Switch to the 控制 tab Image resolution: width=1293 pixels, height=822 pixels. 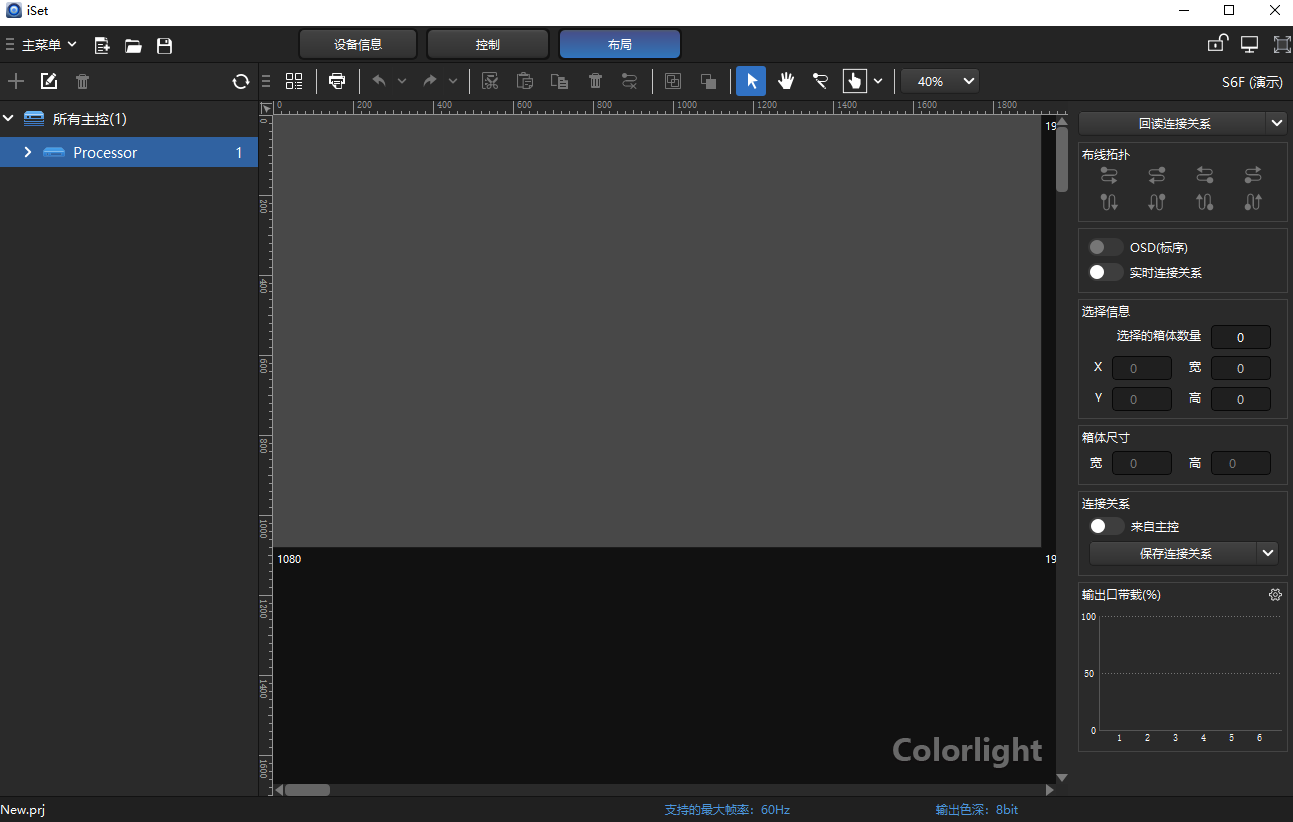(488, 44)
